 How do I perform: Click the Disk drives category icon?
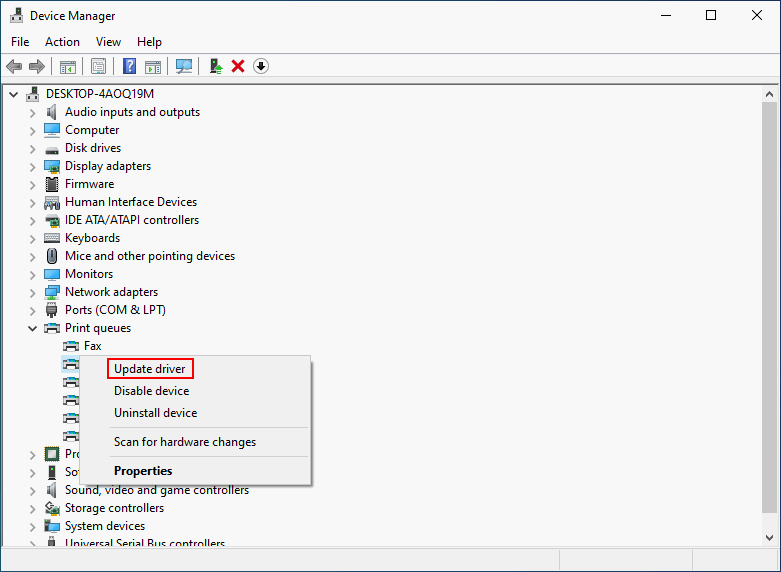pos(52,149)
